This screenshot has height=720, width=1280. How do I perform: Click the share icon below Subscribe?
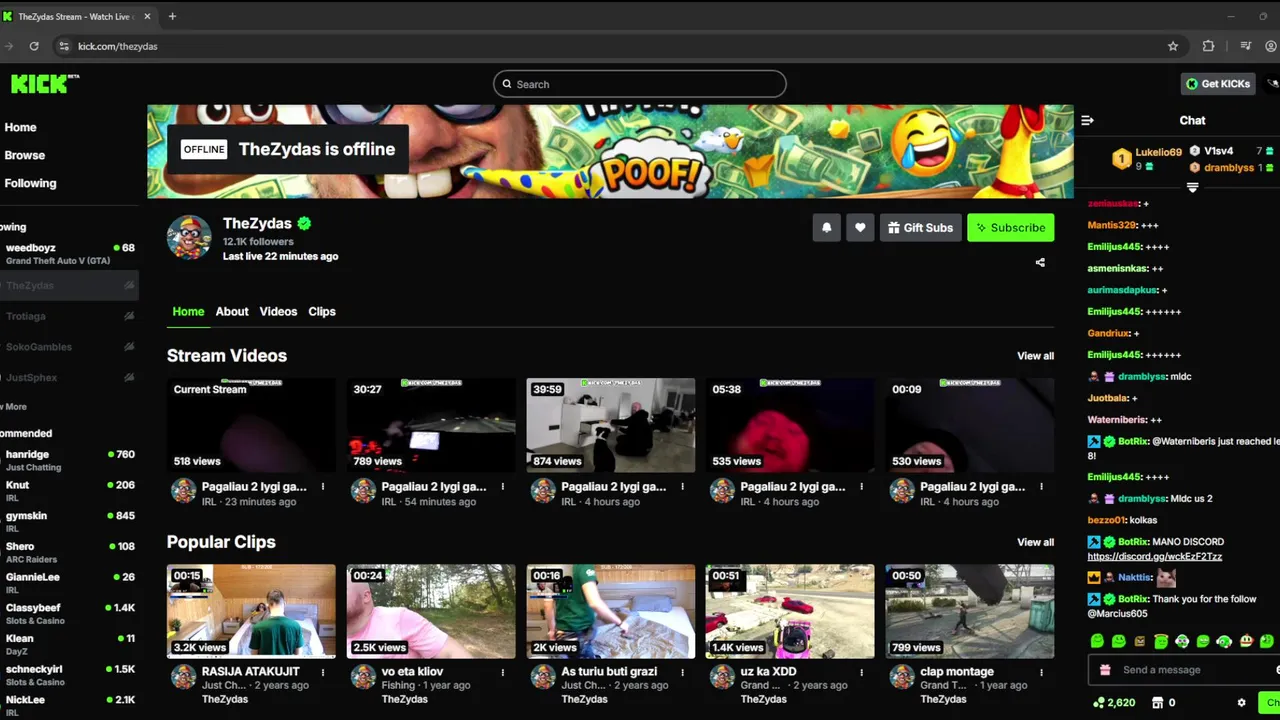tap(1040, 263)
